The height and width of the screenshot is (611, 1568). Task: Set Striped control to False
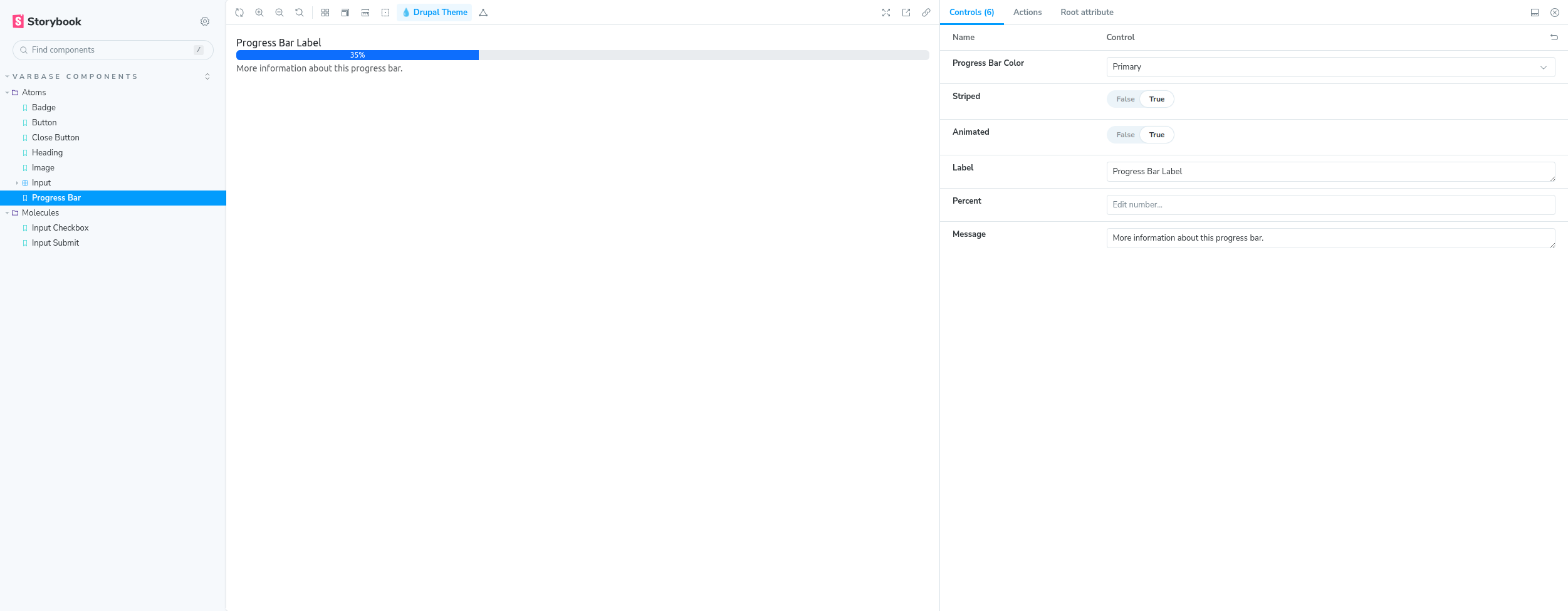pyautogui.click(x=1125, y=98)
